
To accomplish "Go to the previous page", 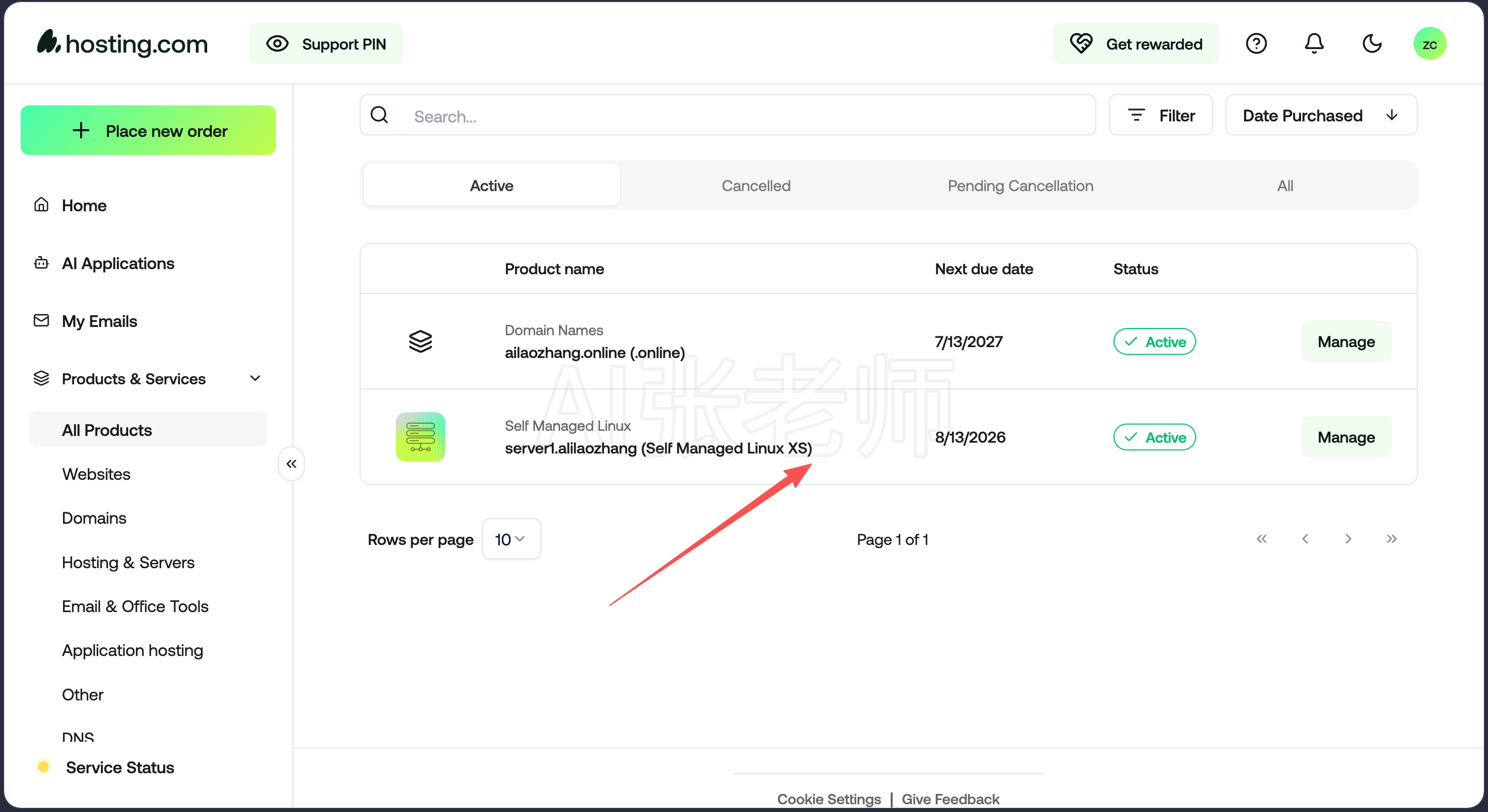I will click(x=1305, y=539).
